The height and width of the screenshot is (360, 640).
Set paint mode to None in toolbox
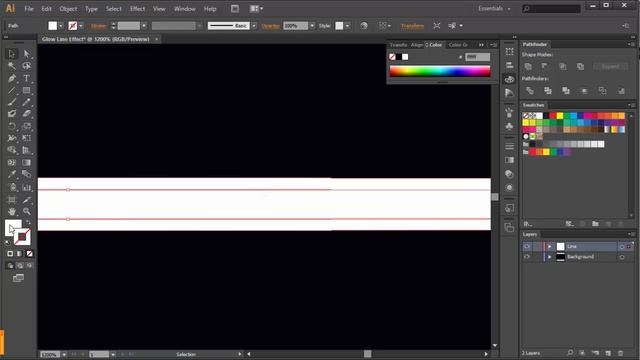(29, 253)
